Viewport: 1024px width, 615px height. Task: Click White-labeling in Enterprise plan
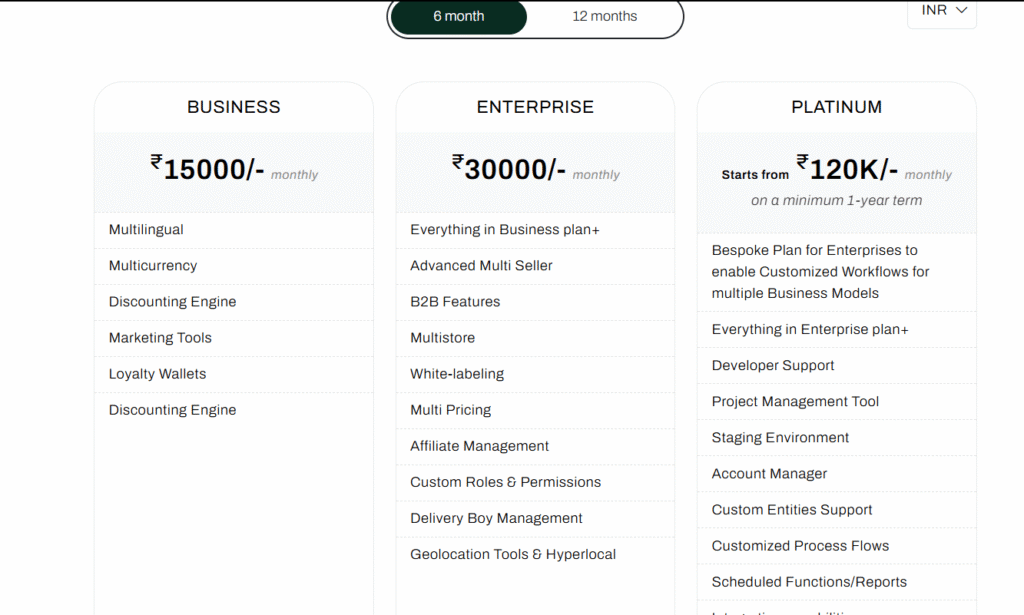457,374
